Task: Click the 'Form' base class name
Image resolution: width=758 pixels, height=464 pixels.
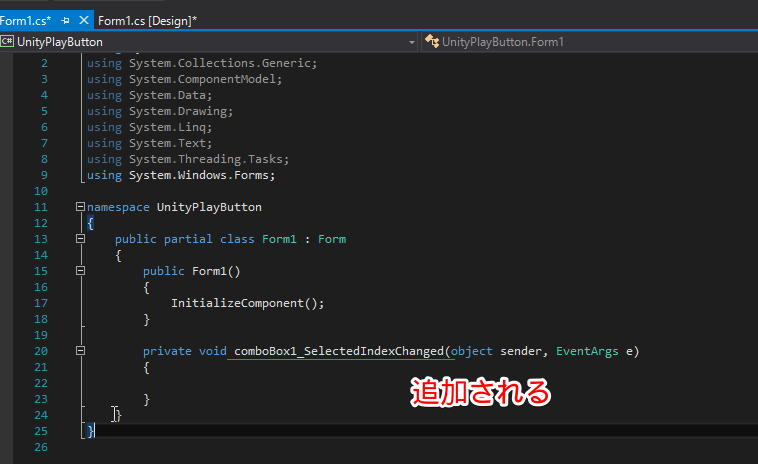Action: [332, 239]
